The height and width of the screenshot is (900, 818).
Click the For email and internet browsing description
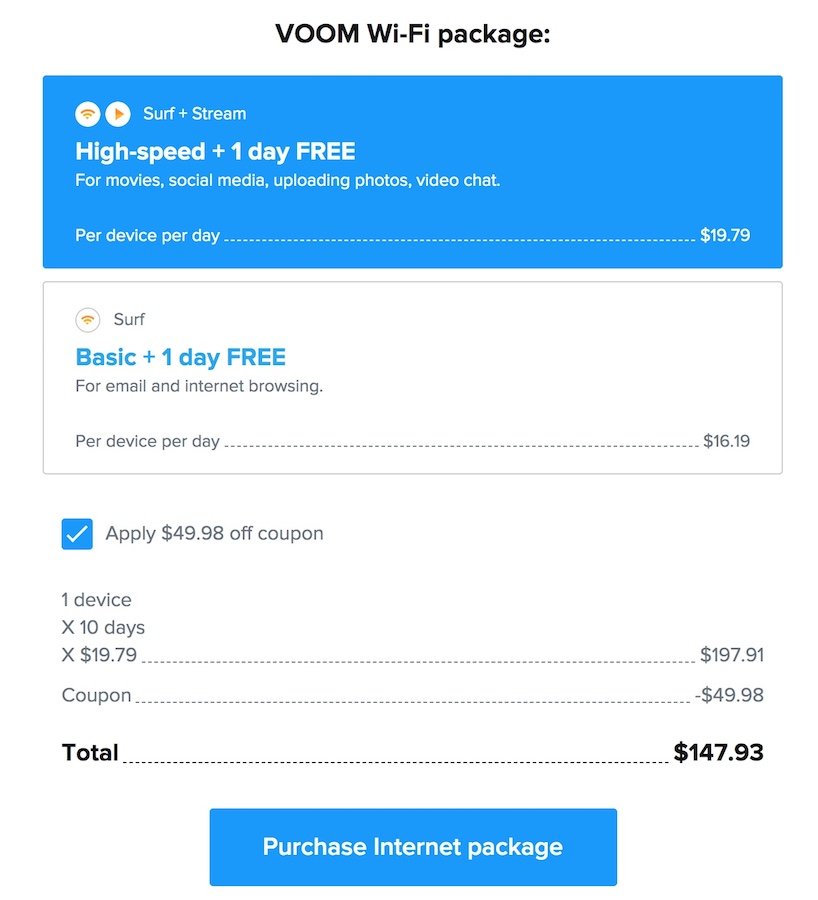(199, 386)
